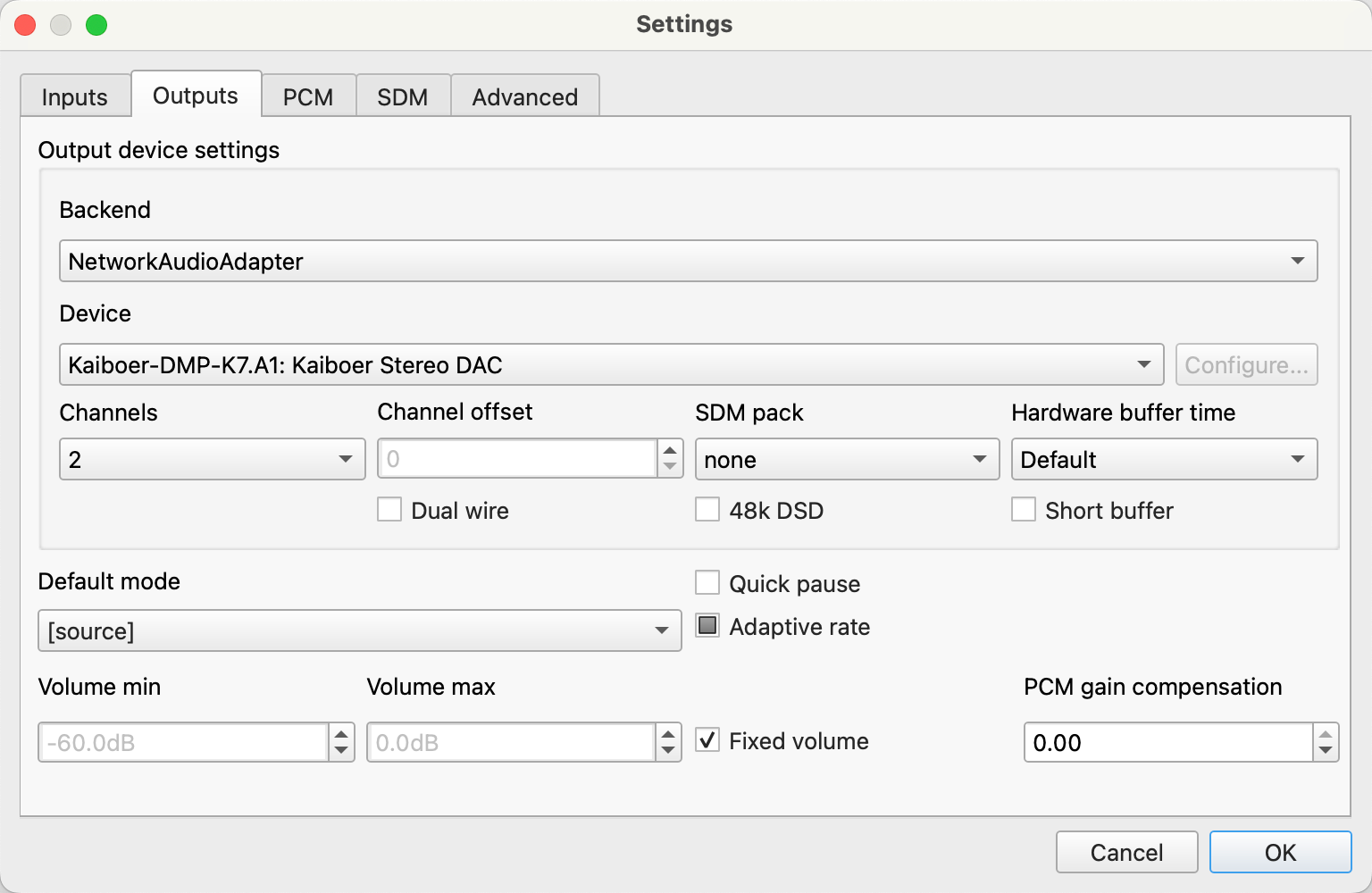Image resolution: width=1372 pixels, height=893 pixels.
Task: Confirm settings with OK
Action: [x=1281, y=852]
